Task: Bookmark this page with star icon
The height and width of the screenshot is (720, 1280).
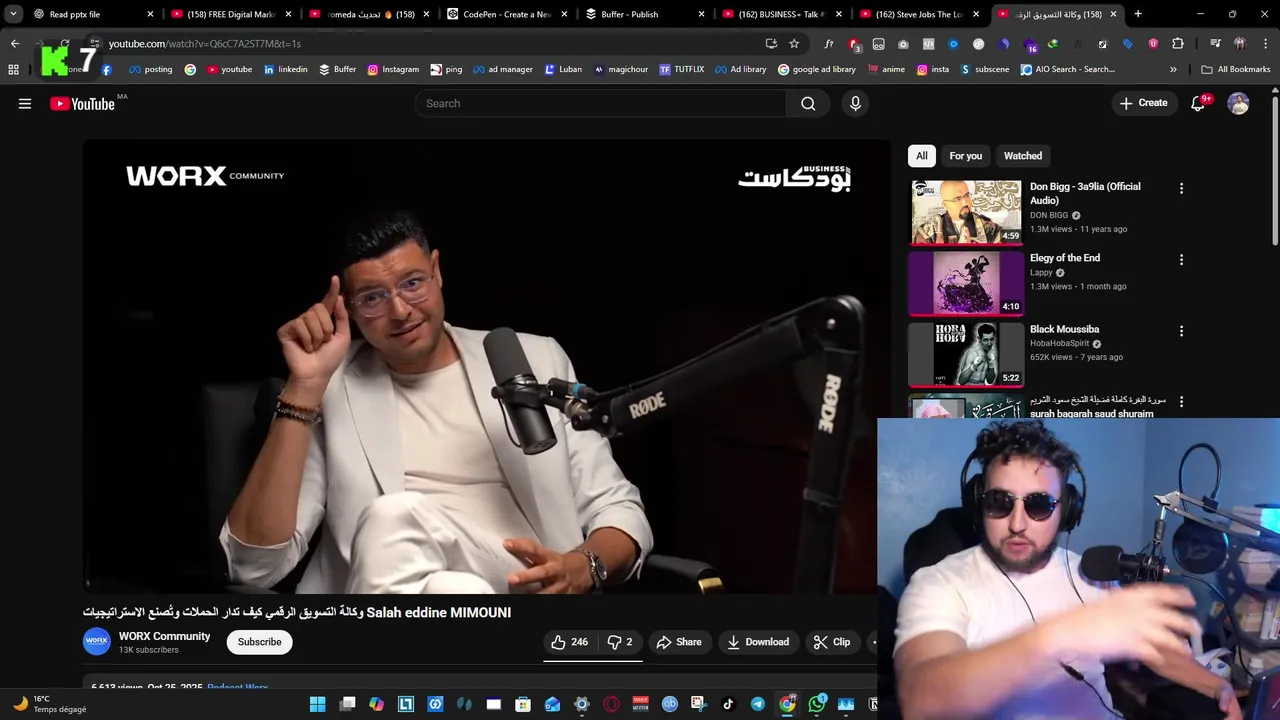Action: point(794,44)
